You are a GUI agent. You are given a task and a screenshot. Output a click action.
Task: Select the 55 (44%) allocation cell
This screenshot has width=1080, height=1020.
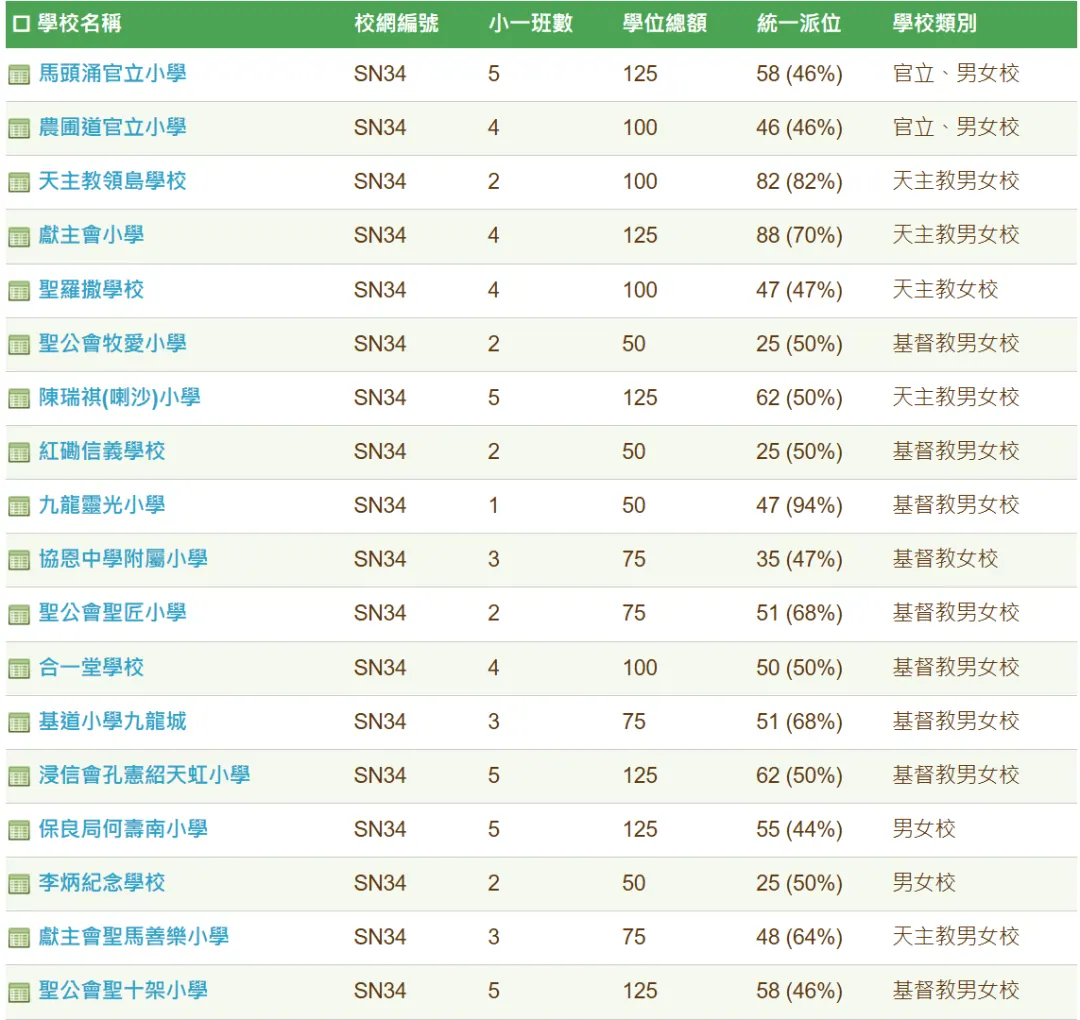(x=799, y=829)
